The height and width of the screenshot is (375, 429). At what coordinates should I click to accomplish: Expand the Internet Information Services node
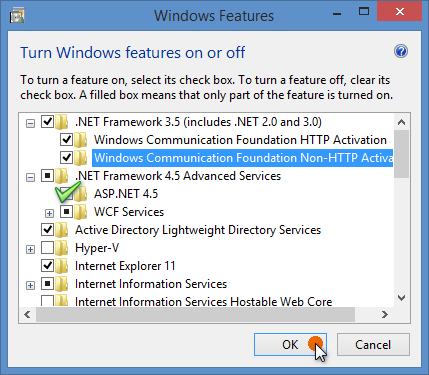point(30,285)
